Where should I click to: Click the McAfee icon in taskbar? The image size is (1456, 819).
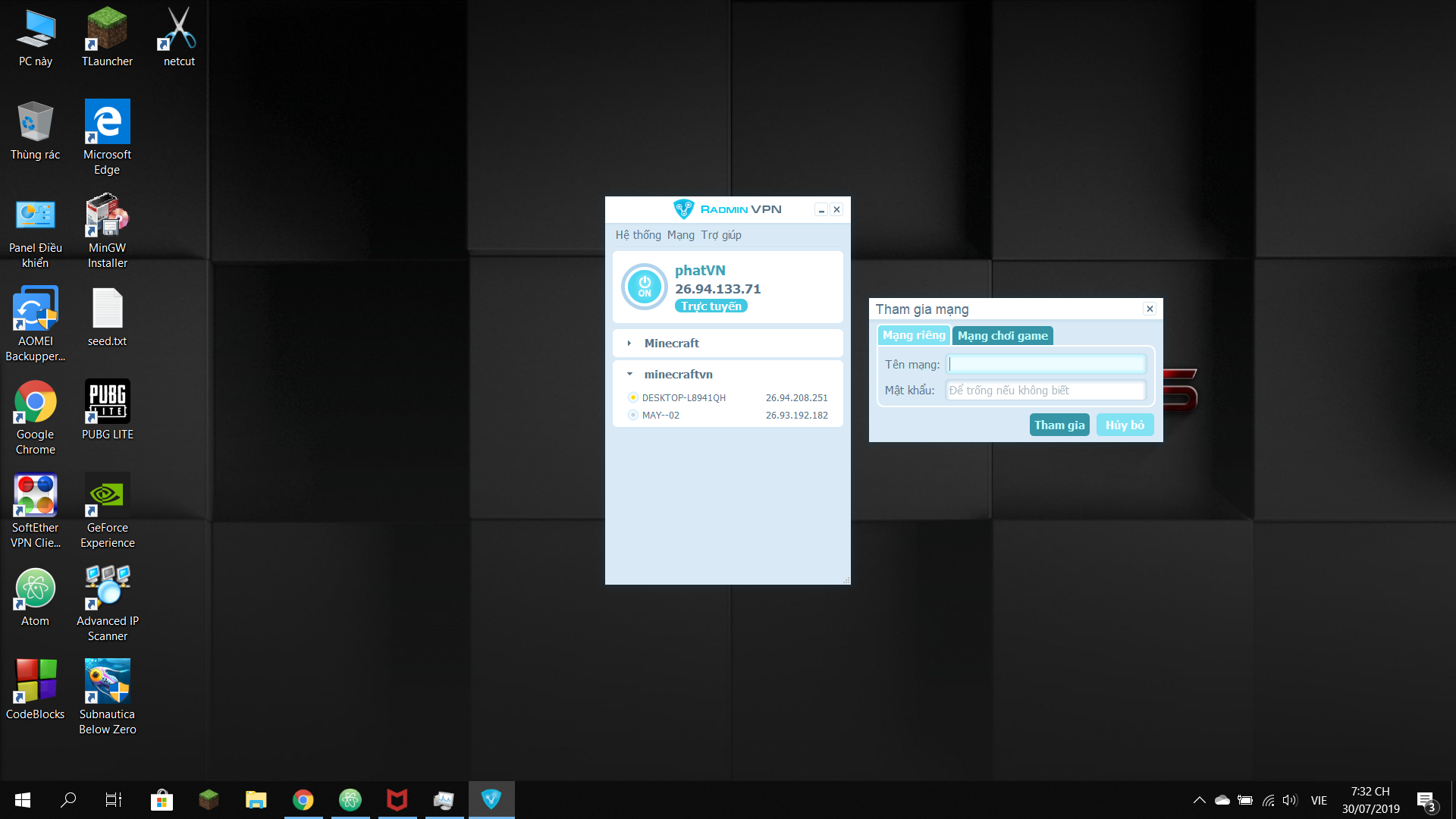coord(397,799)
